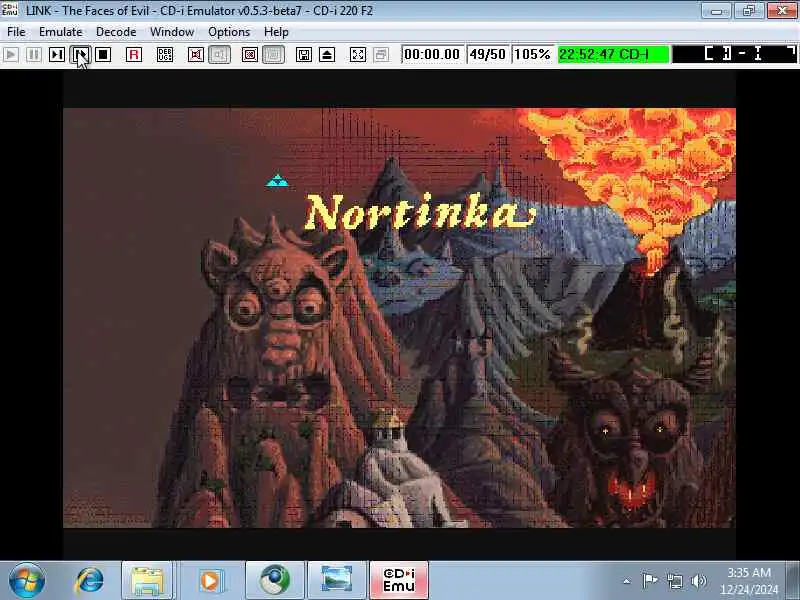This screenshot has height=600, width=800.
Task: Stop emulation with the black square button
Action: pyautogui.click(x=103, y=55)
